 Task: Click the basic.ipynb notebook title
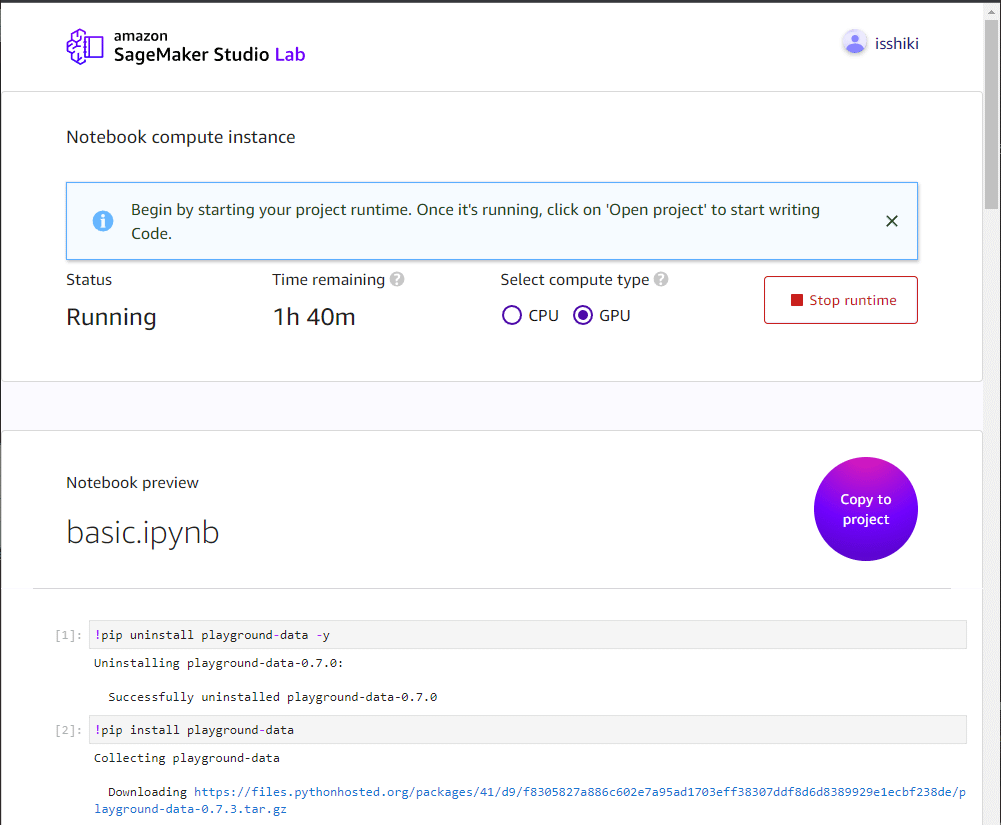coord(142,532)
